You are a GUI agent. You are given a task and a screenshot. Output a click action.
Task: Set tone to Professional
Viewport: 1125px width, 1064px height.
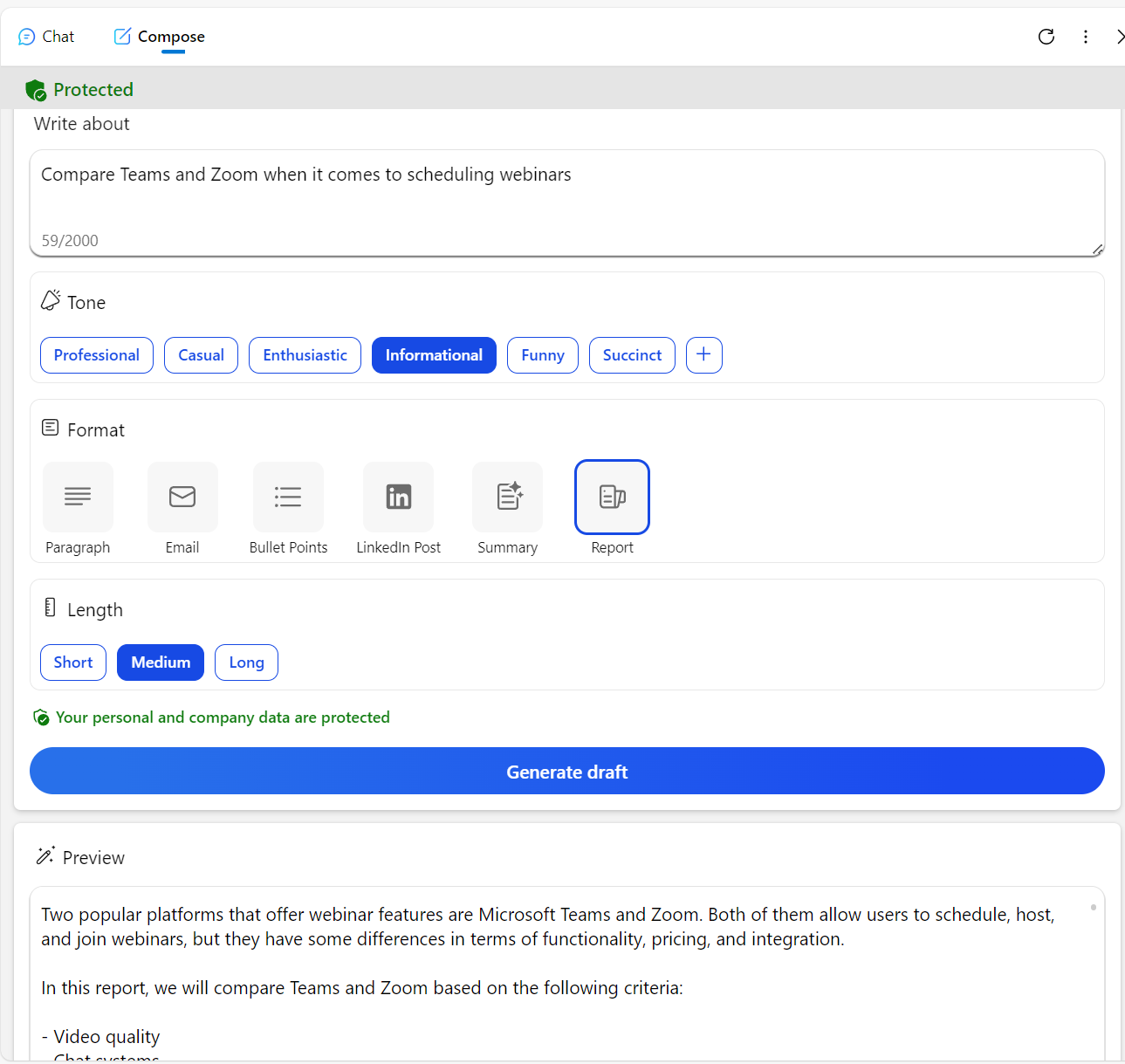[97, 355]
